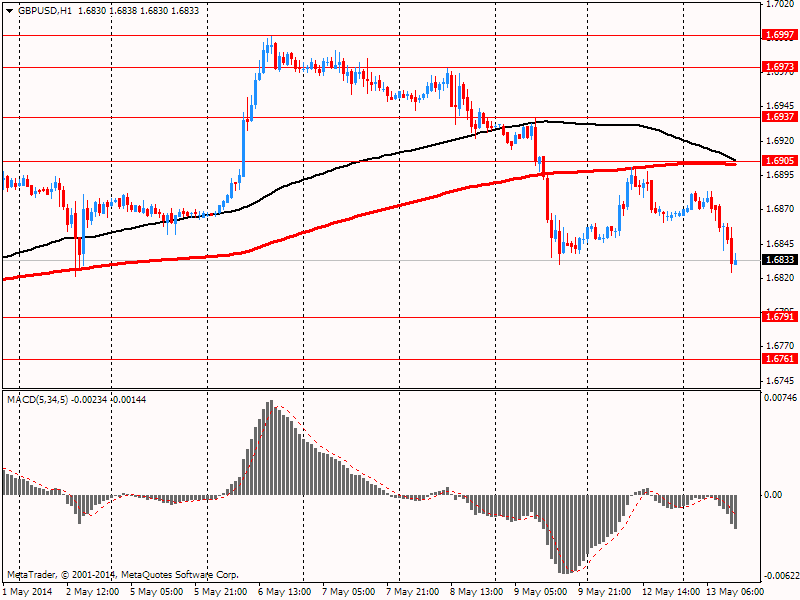Click the tallest MACD histogram peak bar
The width and height of the screenshot is (800, 600).
[271, 447]
